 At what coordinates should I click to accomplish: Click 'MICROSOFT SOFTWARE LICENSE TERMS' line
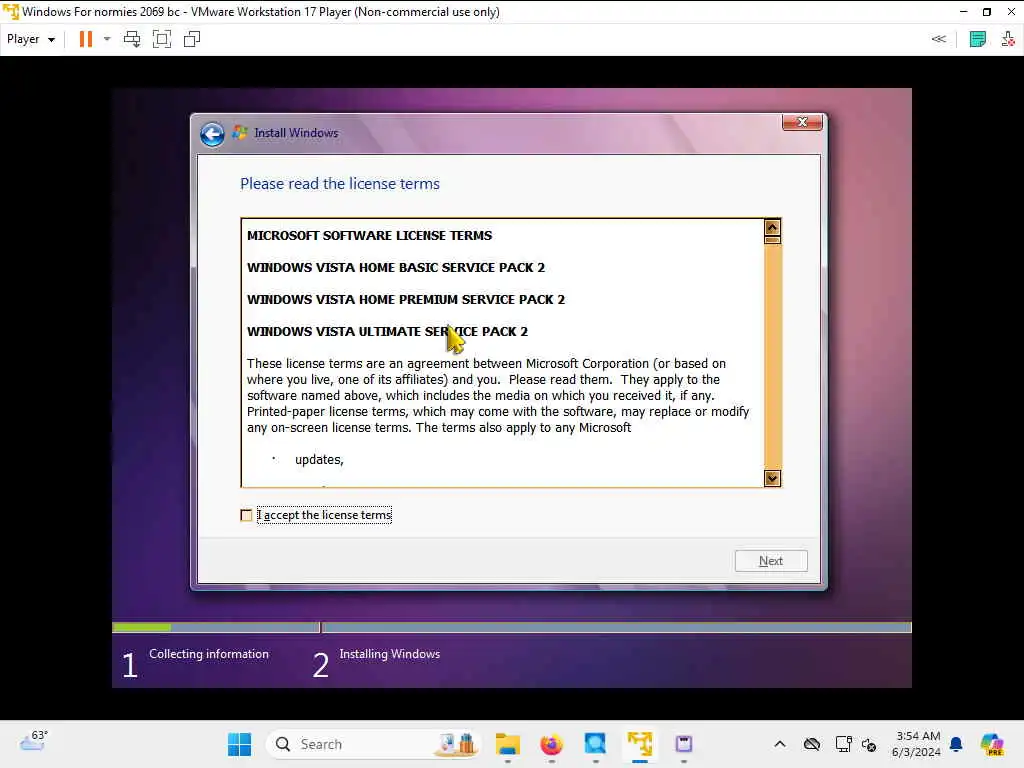[370, 236]
